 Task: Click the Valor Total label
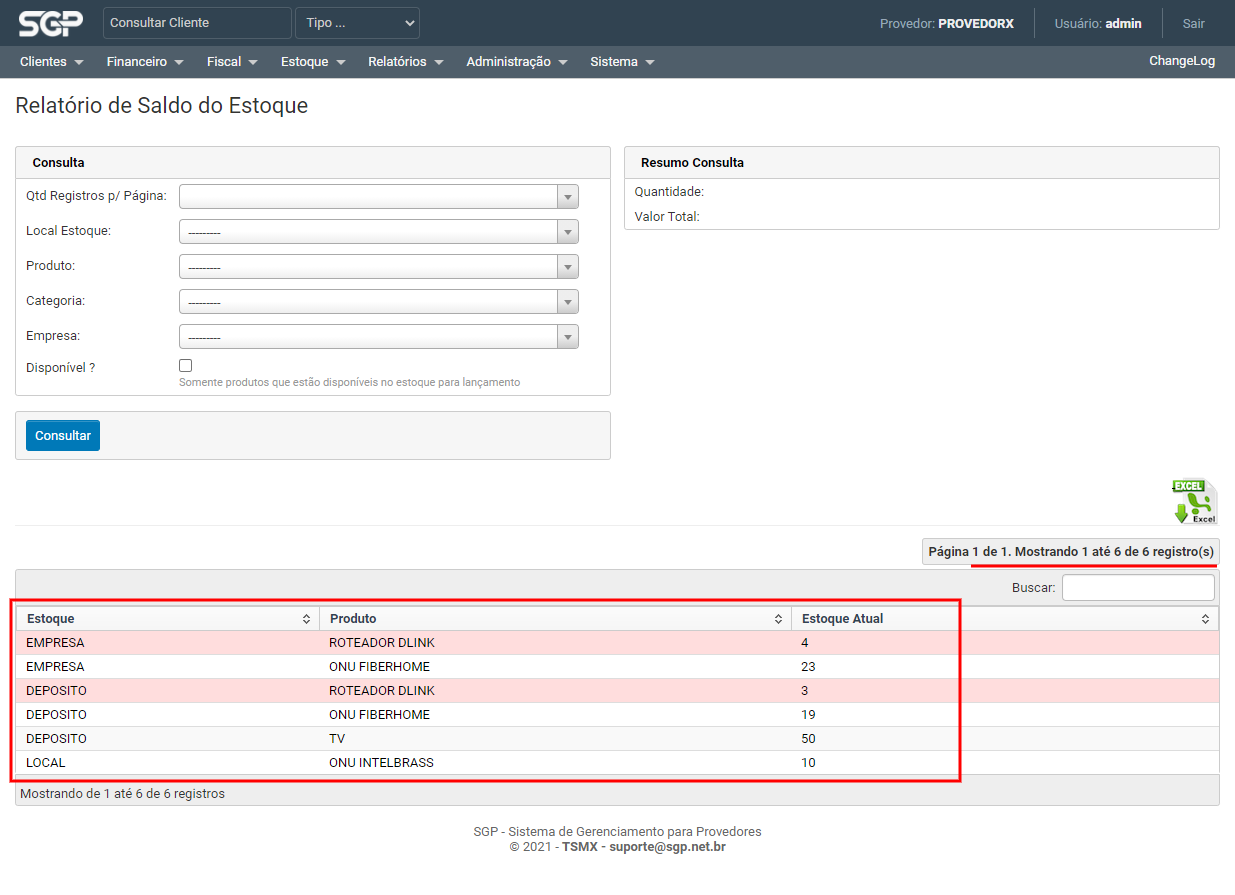667,216
